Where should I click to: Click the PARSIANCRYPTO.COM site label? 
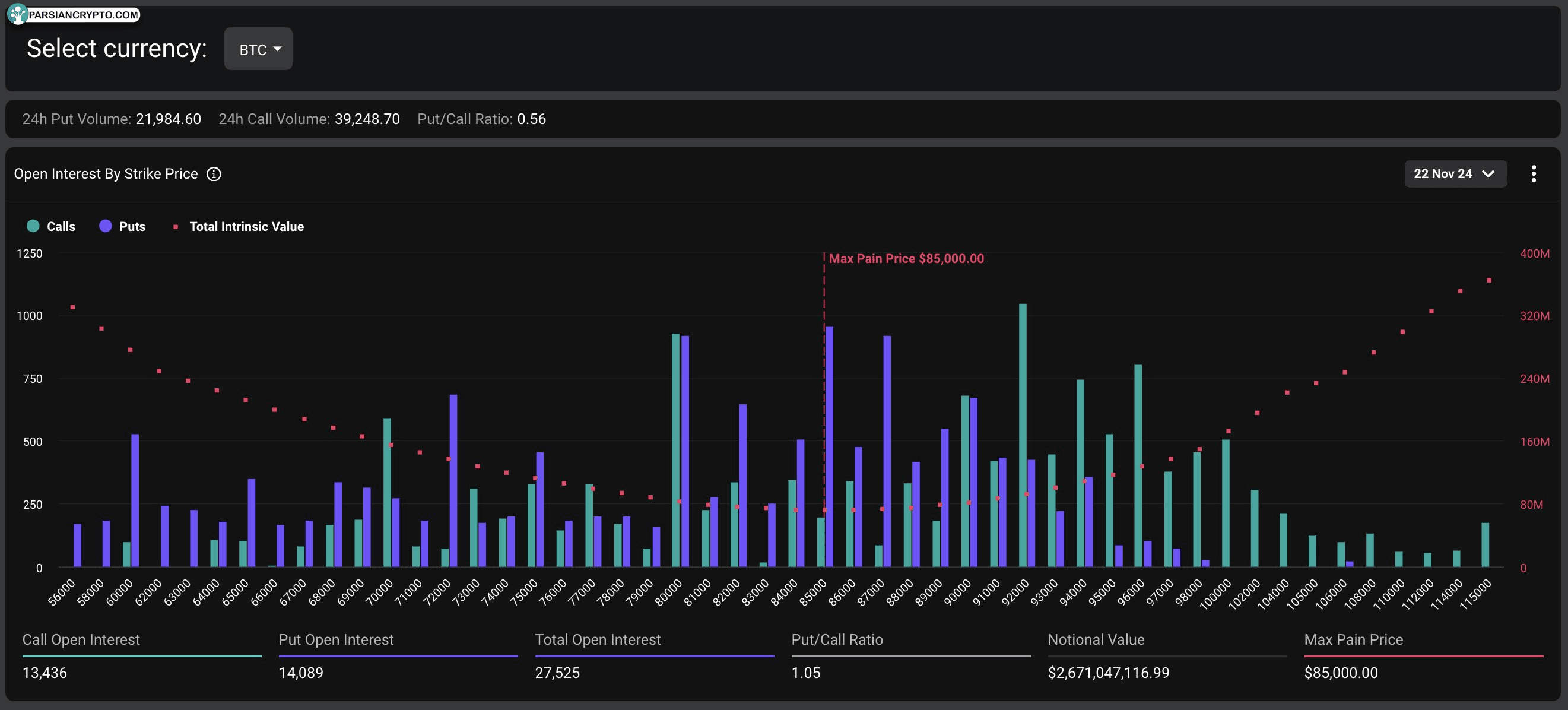click(x=84, y=15)
